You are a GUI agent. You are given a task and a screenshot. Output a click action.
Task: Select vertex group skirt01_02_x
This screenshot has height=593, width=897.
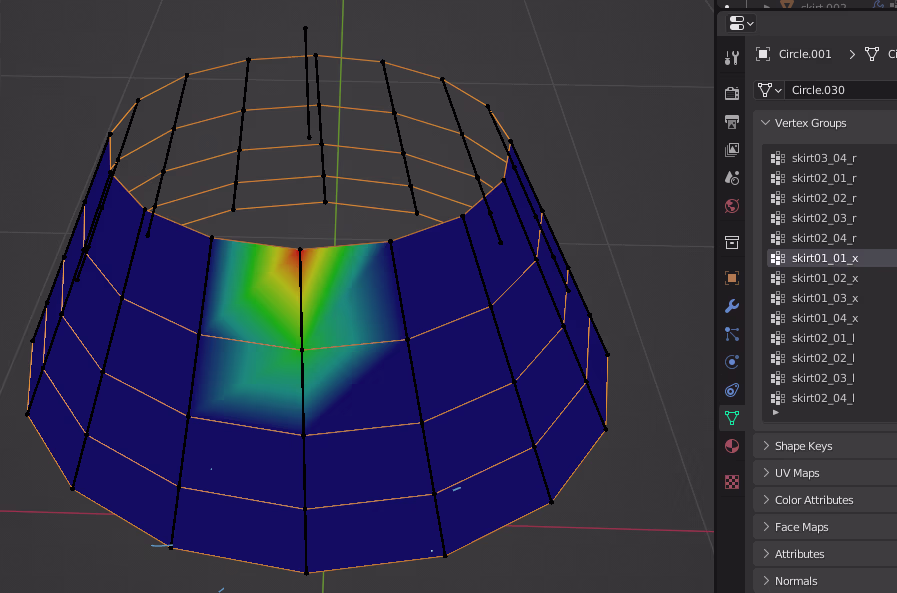(x=832, y=278)
